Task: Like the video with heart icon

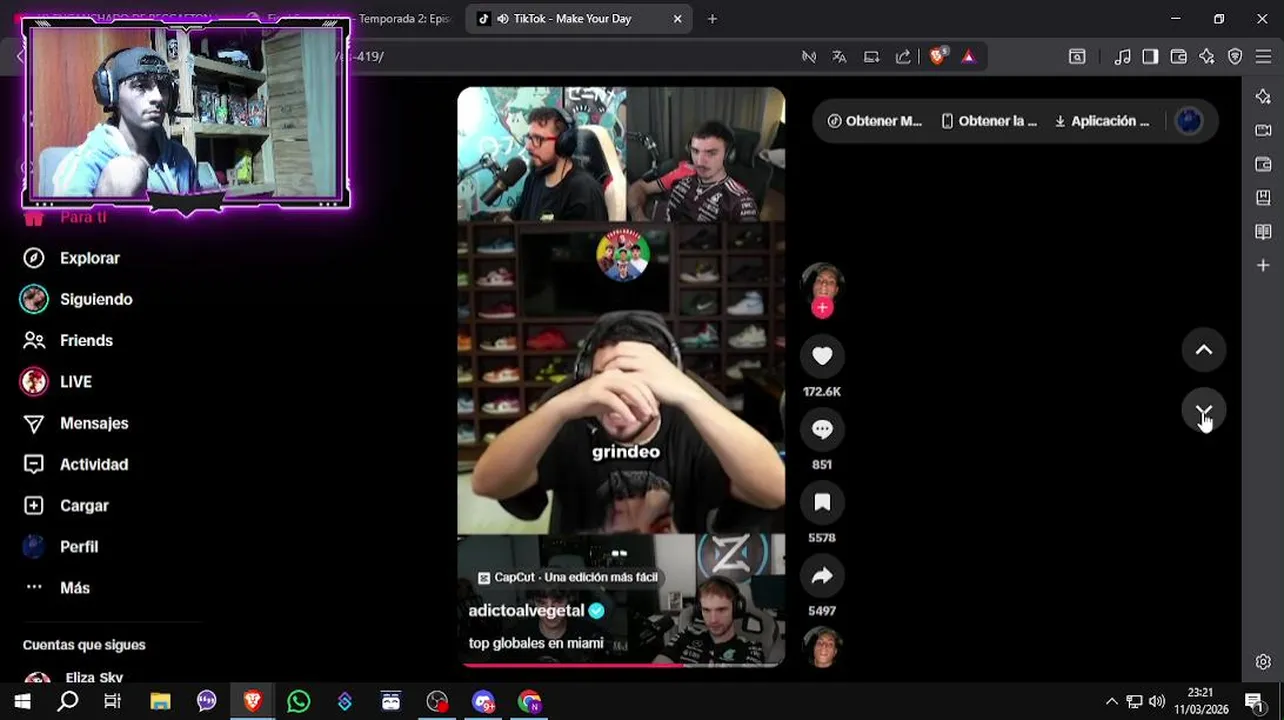Action: click(x=822, y=356)
